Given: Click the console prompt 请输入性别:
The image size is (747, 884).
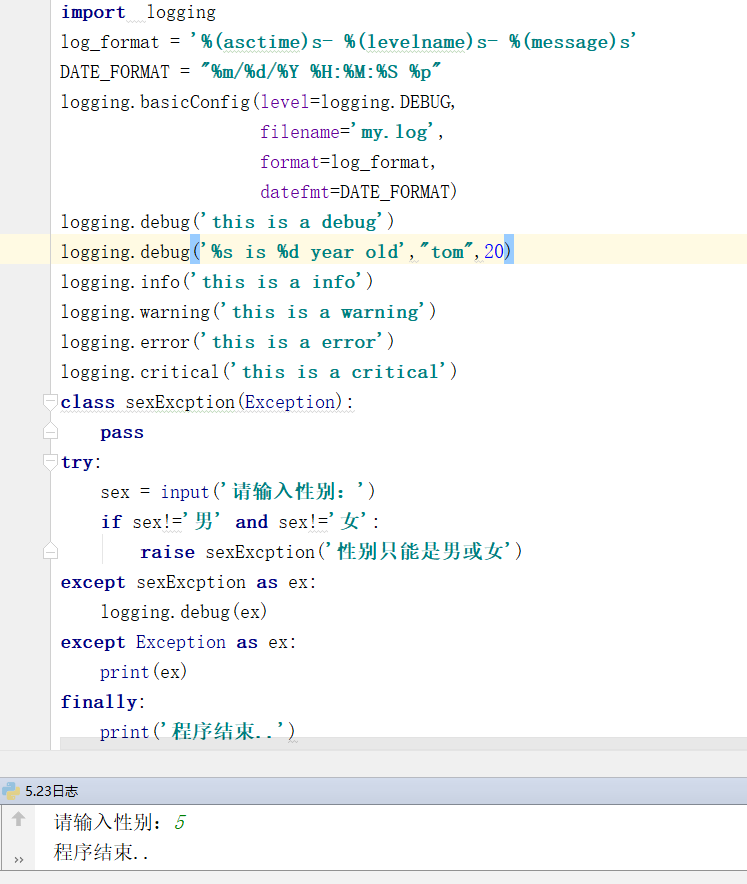Looking at the screenshot, I should point(107,823).
